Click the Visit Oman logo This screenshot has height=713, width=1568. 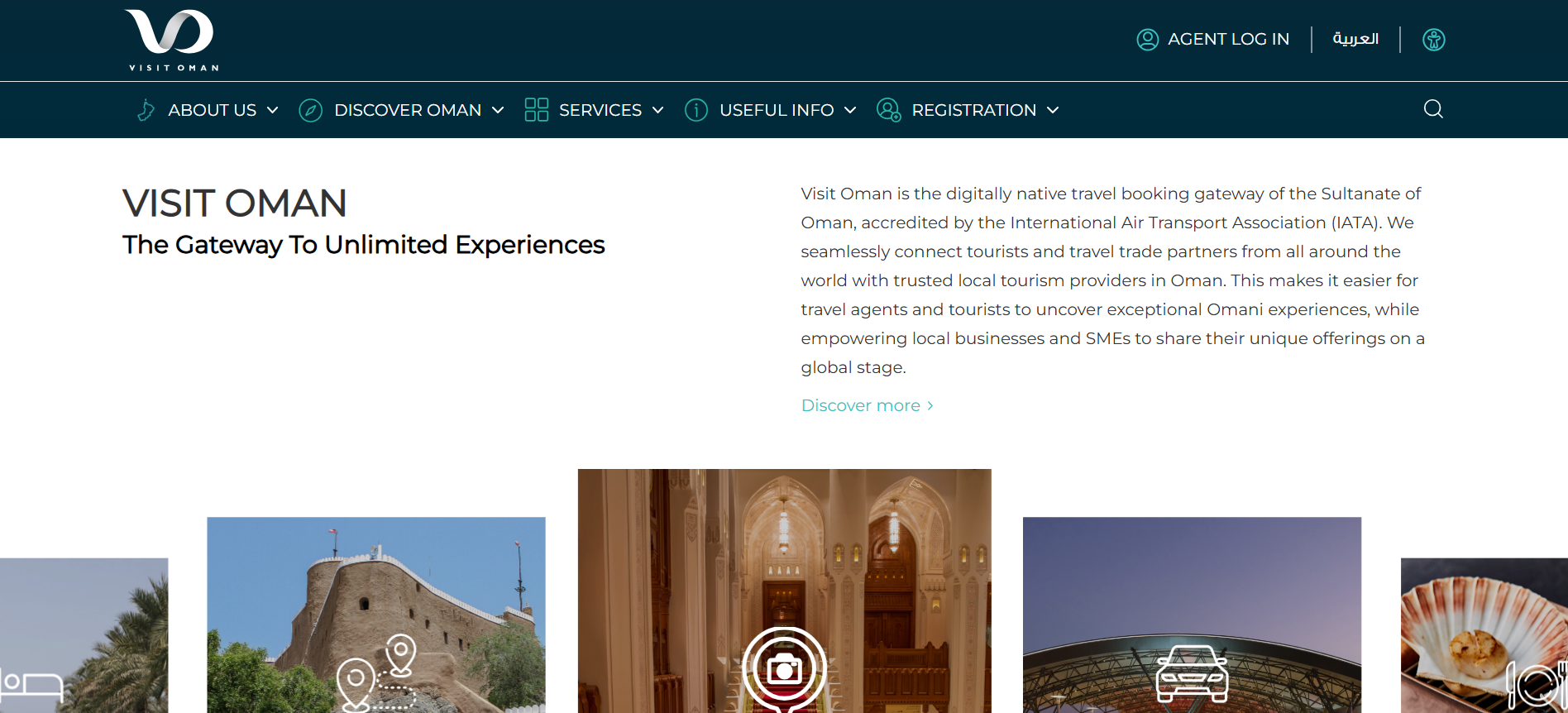pos(173,40)
